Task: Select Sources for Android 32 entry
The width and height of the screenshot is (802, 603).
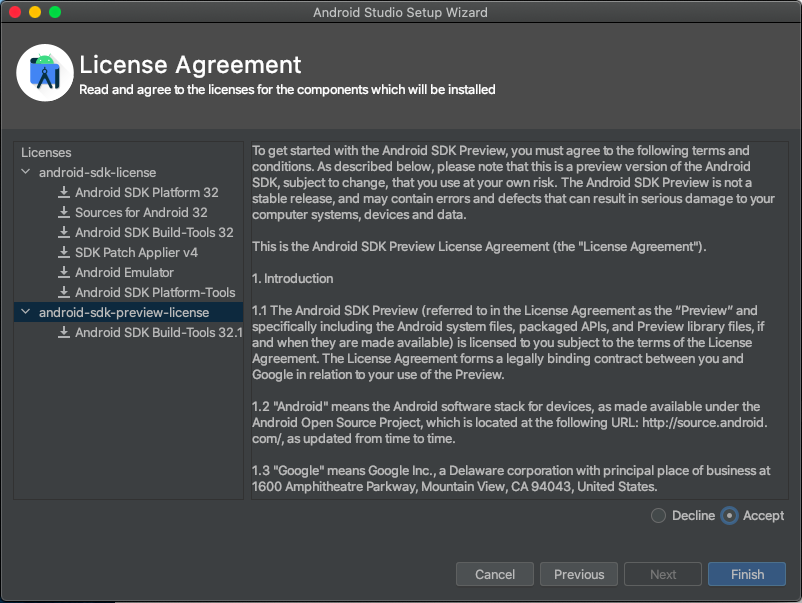Action: tap(141, 212)
